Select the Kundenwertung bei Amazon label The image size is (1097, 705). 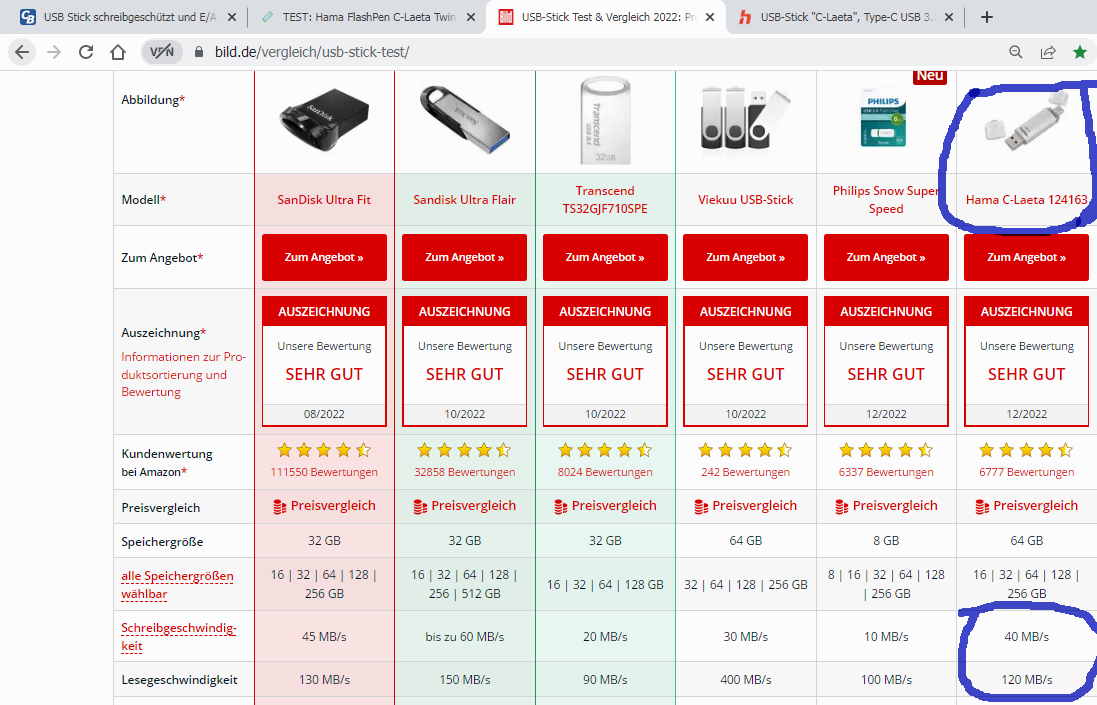167,462
